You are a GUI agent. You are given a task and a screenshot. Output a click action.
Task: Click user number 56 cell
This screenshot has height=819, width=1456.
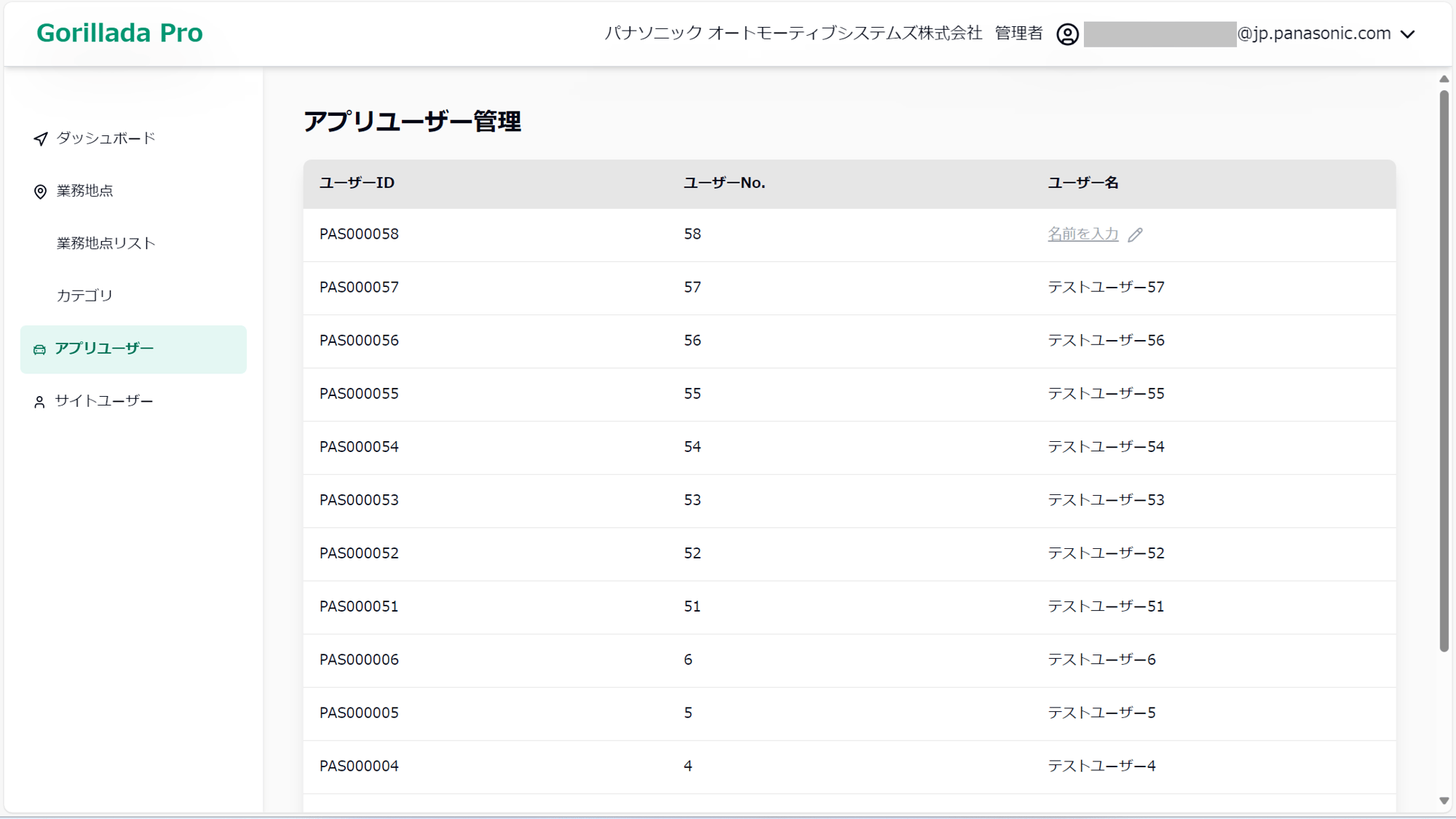[692, 340]
